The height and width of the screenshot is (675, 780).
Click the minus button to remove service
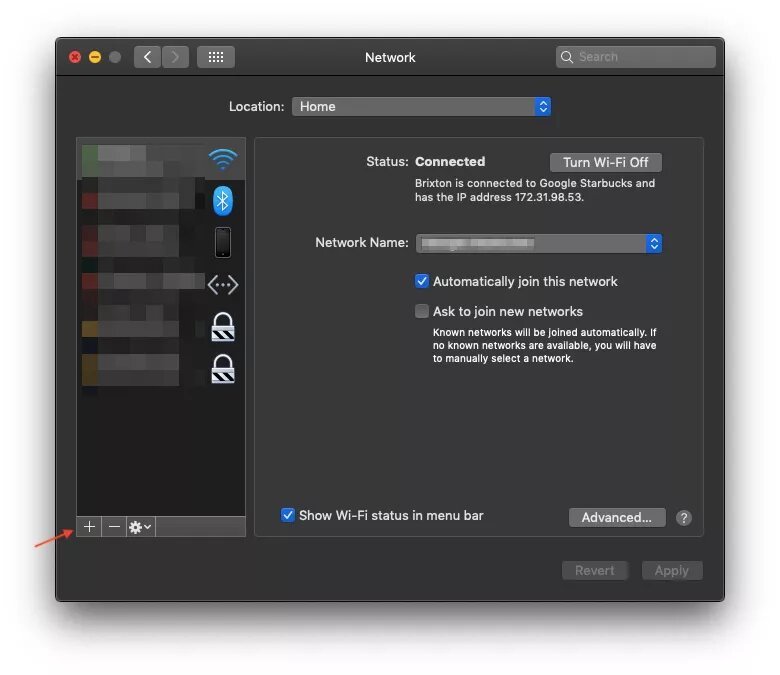pyautogui.click(x=114, y=527)
